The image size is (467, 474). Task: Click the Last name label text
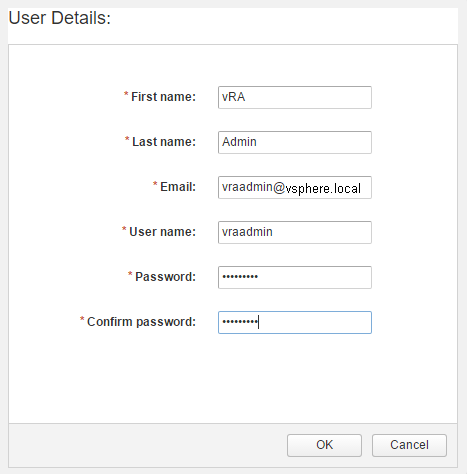point(164,142)
